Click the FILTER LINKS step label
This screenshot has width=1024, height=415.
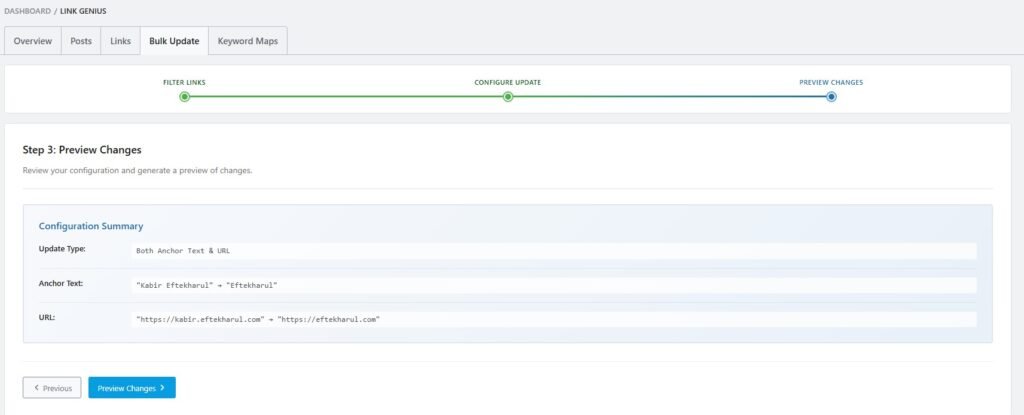click(184, 82)
